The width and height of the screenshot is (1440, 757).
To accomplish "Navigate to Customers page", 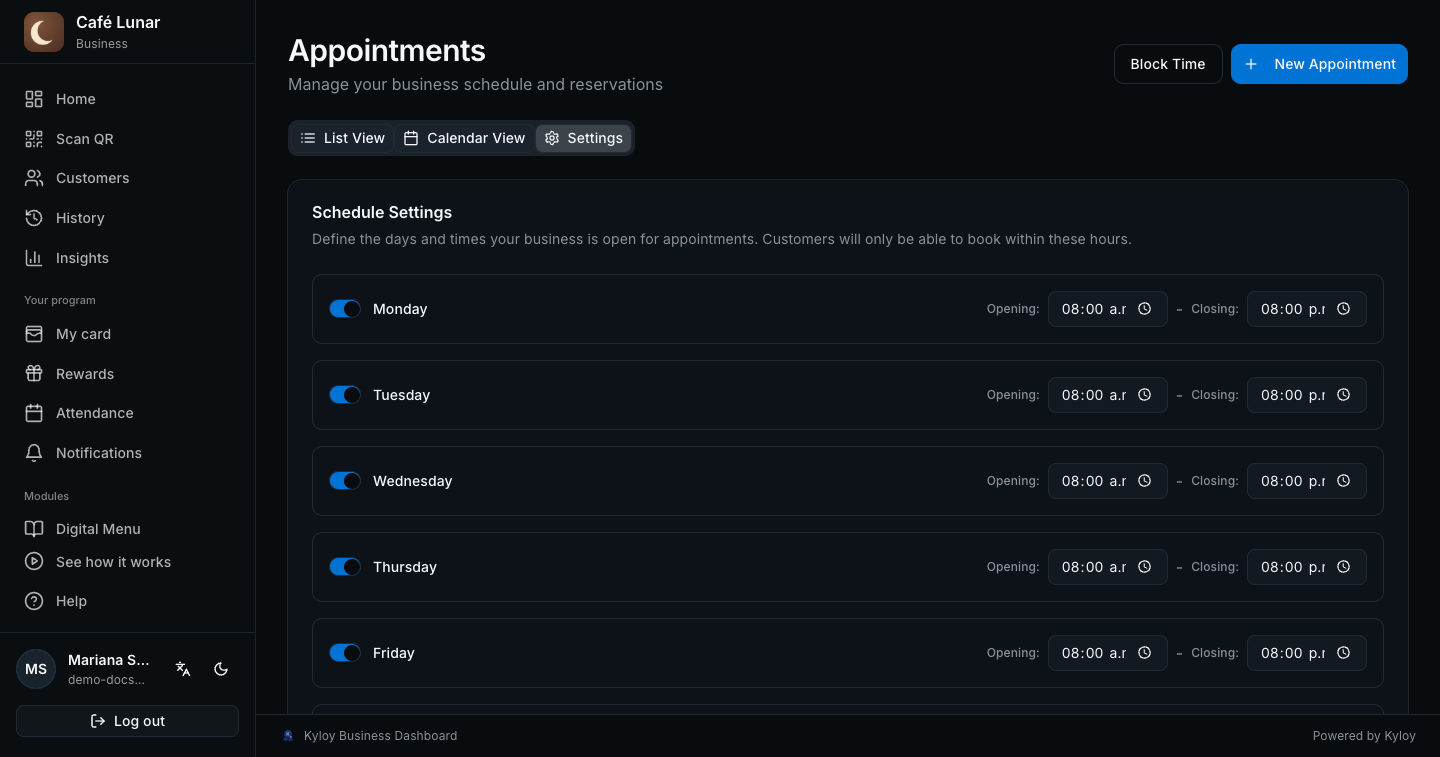I will coord(127,178).
